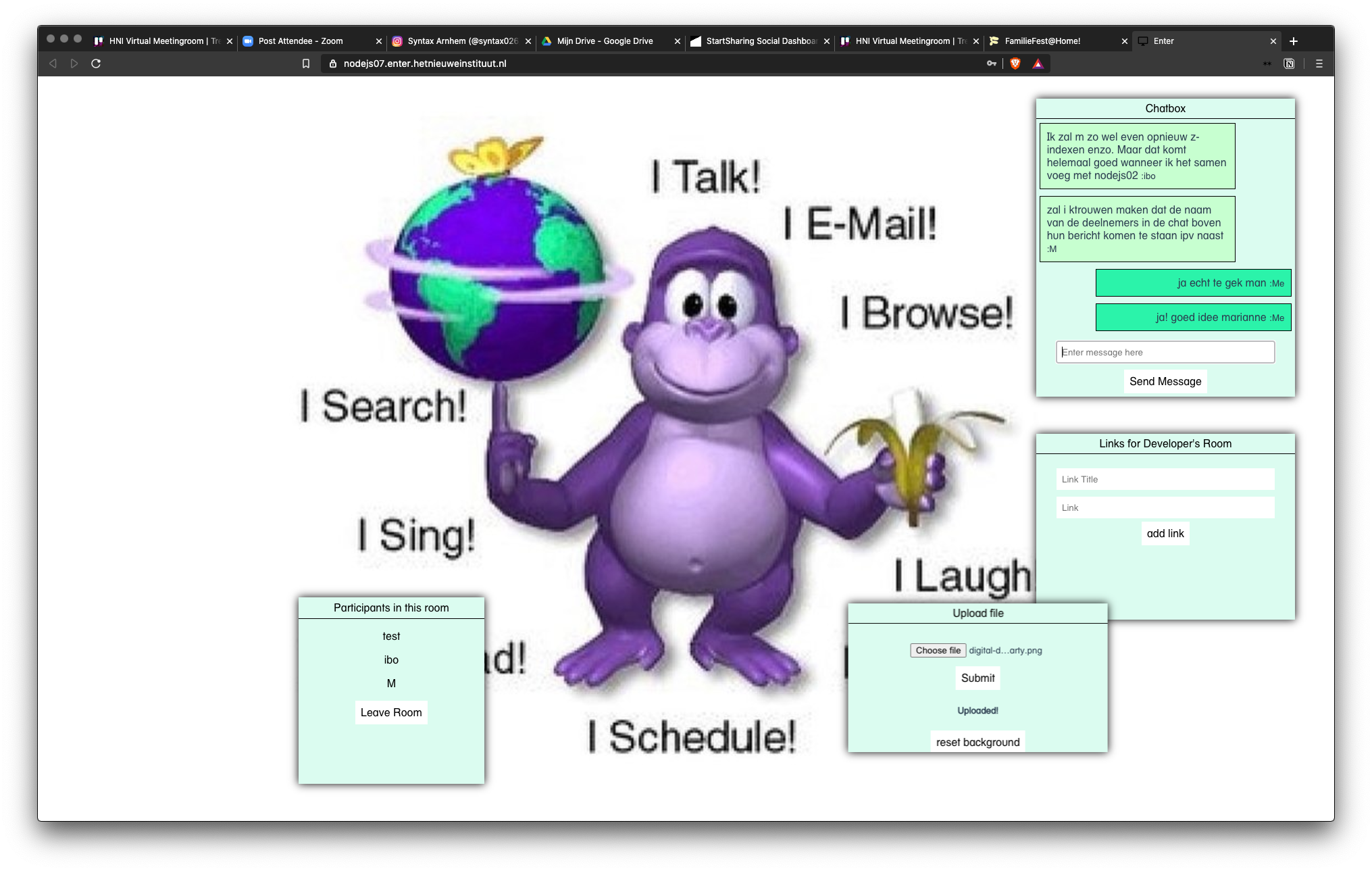Click the Choose file button
The image size is (1372, 871).
point(938,650)
